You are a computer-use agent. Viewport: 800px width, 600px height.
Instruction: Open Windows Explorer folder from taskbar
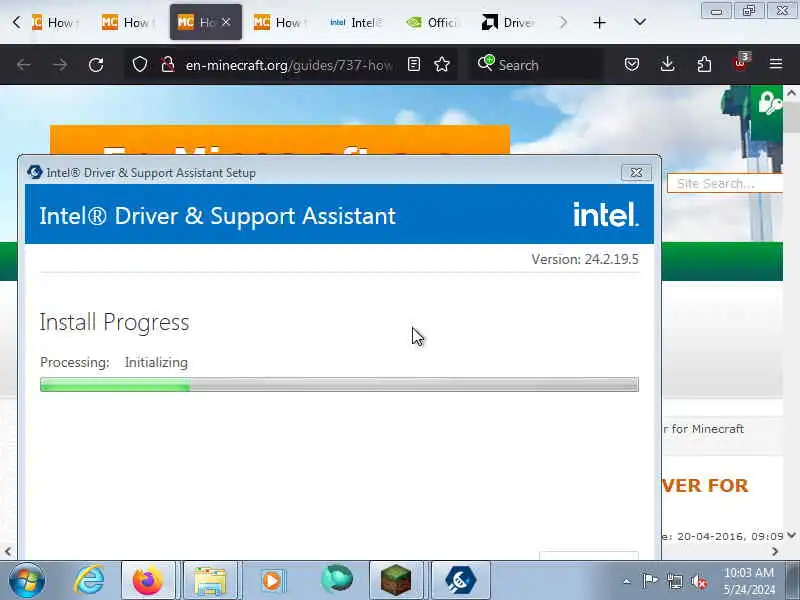click(x=210, y=580)
